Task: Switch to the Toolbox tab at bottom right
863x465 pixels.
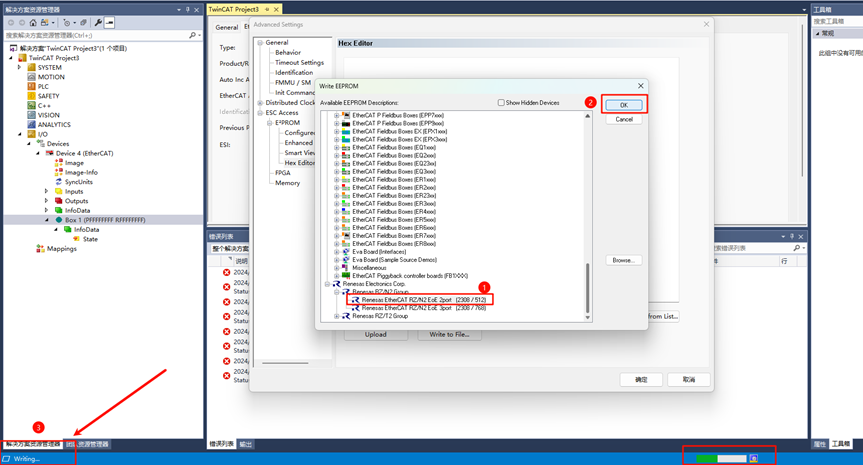Action: point(840,444)
